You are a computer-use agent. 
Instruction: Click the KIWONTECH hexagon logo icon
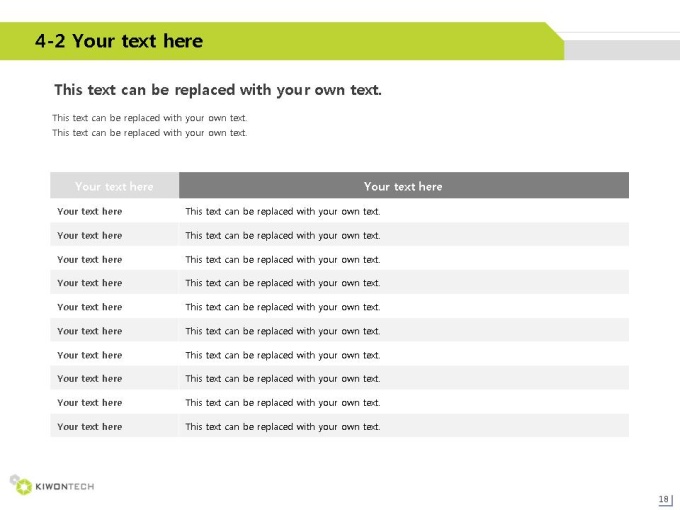click(21, 485)
